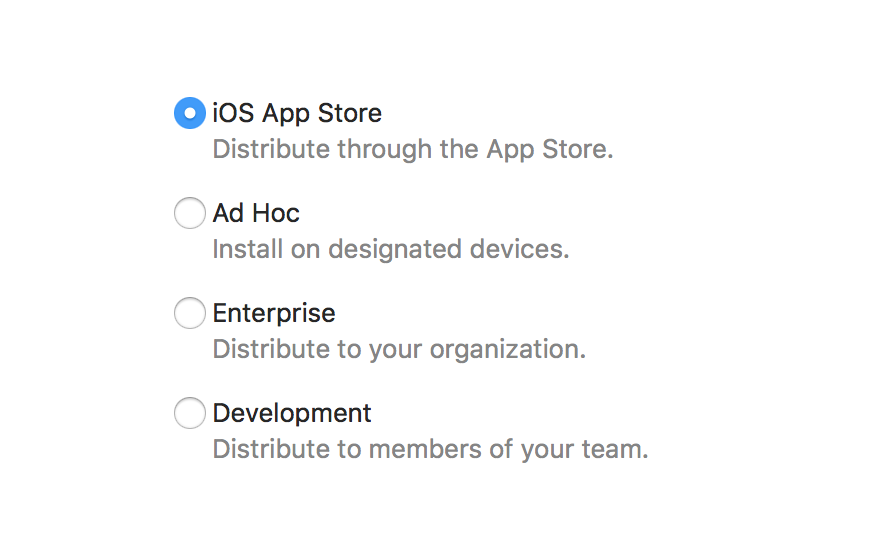
Task: Select the Development radio button
Action: coord(190,413)
